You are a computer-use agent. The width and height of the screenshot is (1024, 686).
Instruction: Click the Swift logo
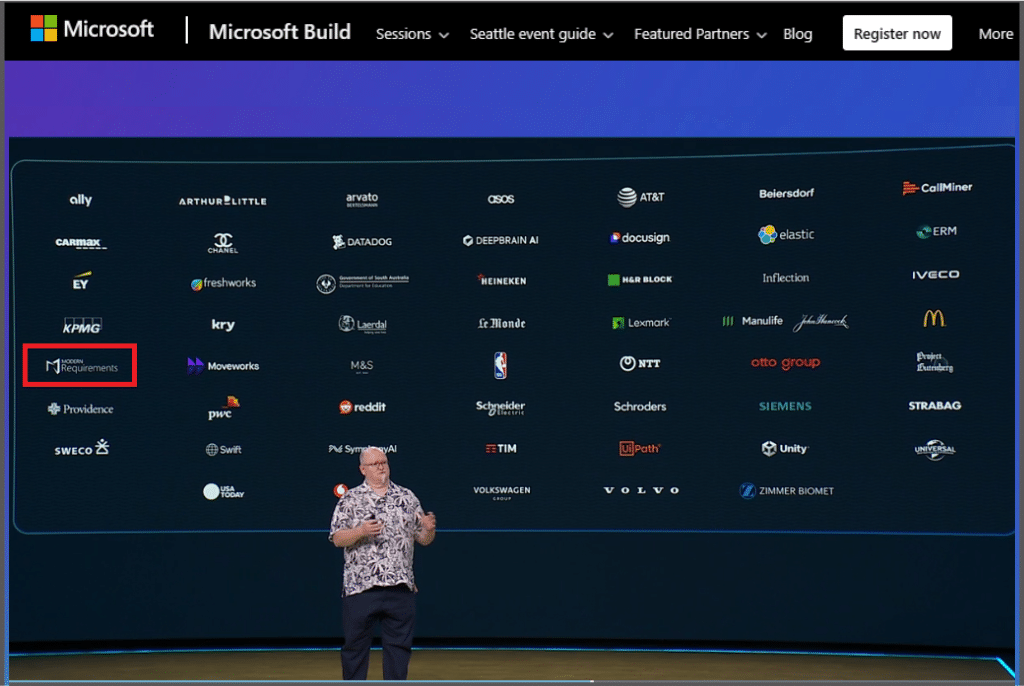[223, 449]
